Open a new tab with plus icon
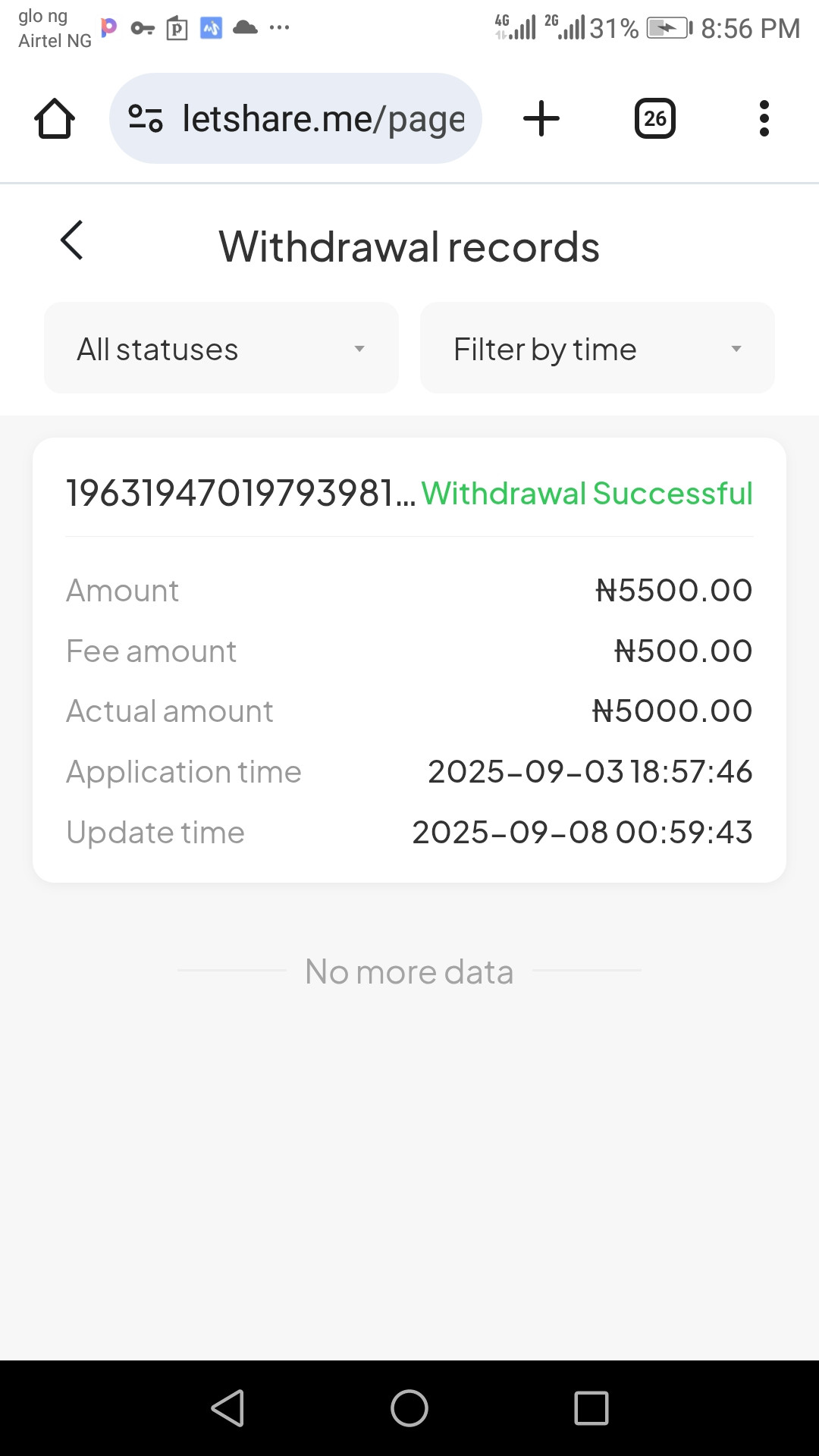Image resolution: width=819 pixels, height=1456 pixels. (541, 119)
